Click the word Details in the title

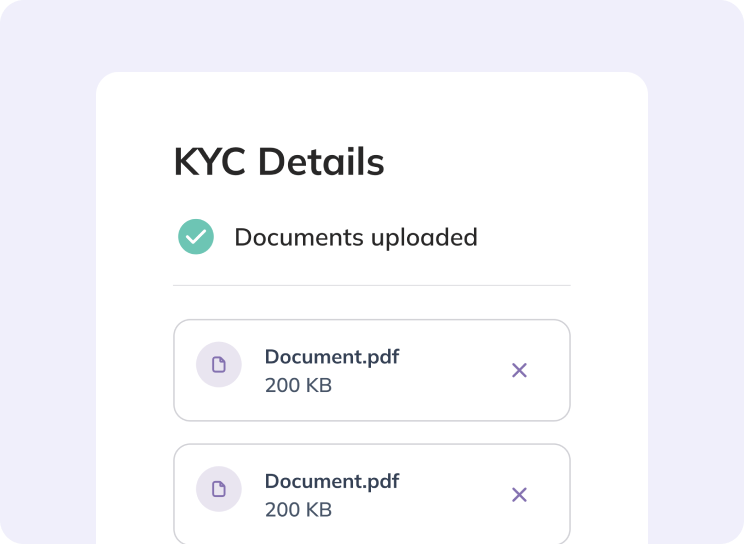[x=321, y=162]
